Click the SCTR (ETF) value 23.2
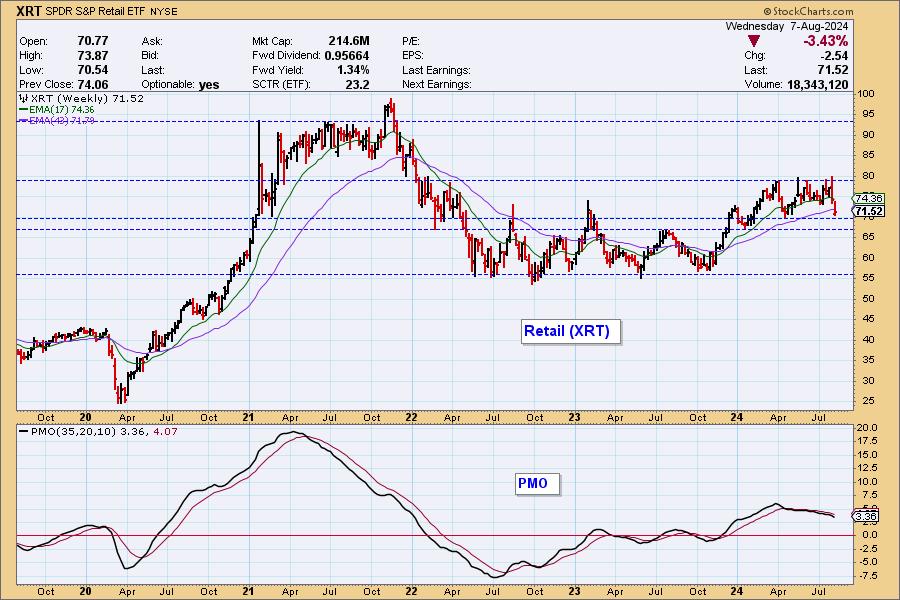 358,84
